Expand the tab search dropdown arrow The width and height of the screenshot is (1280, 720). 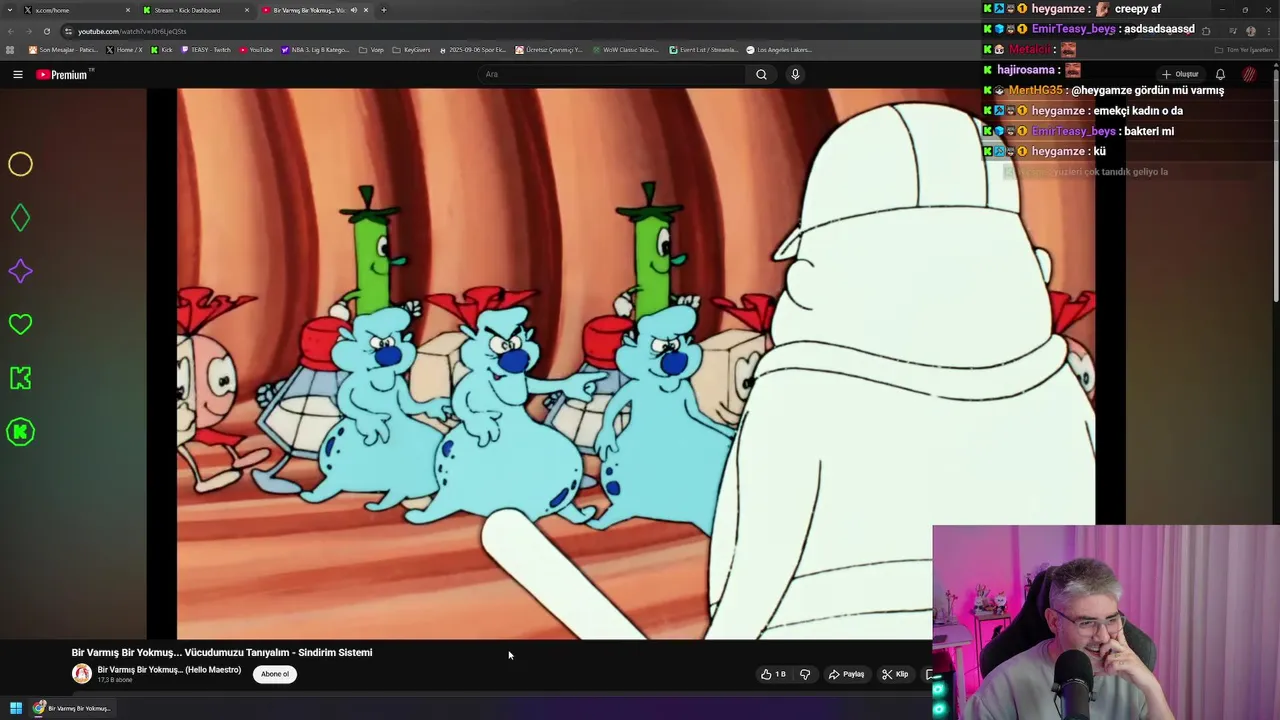pyautogui.click(x=10, y=10)
